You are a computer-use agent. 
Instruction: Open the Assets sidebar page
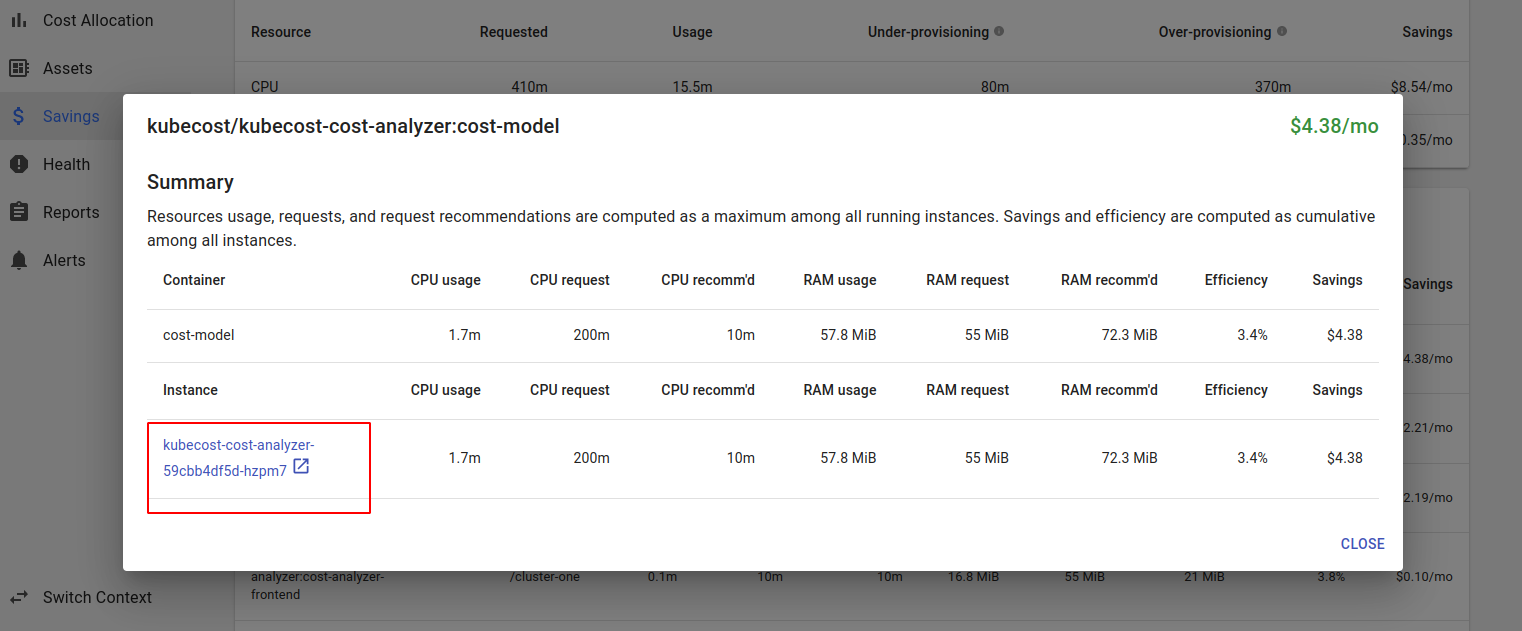click(67, 68)
